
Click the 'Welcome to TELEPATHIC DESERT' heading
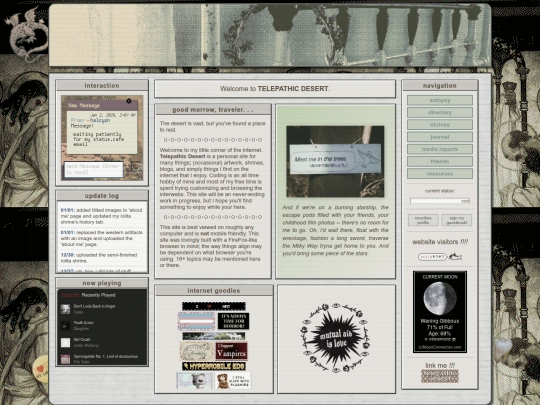point(275,89)
